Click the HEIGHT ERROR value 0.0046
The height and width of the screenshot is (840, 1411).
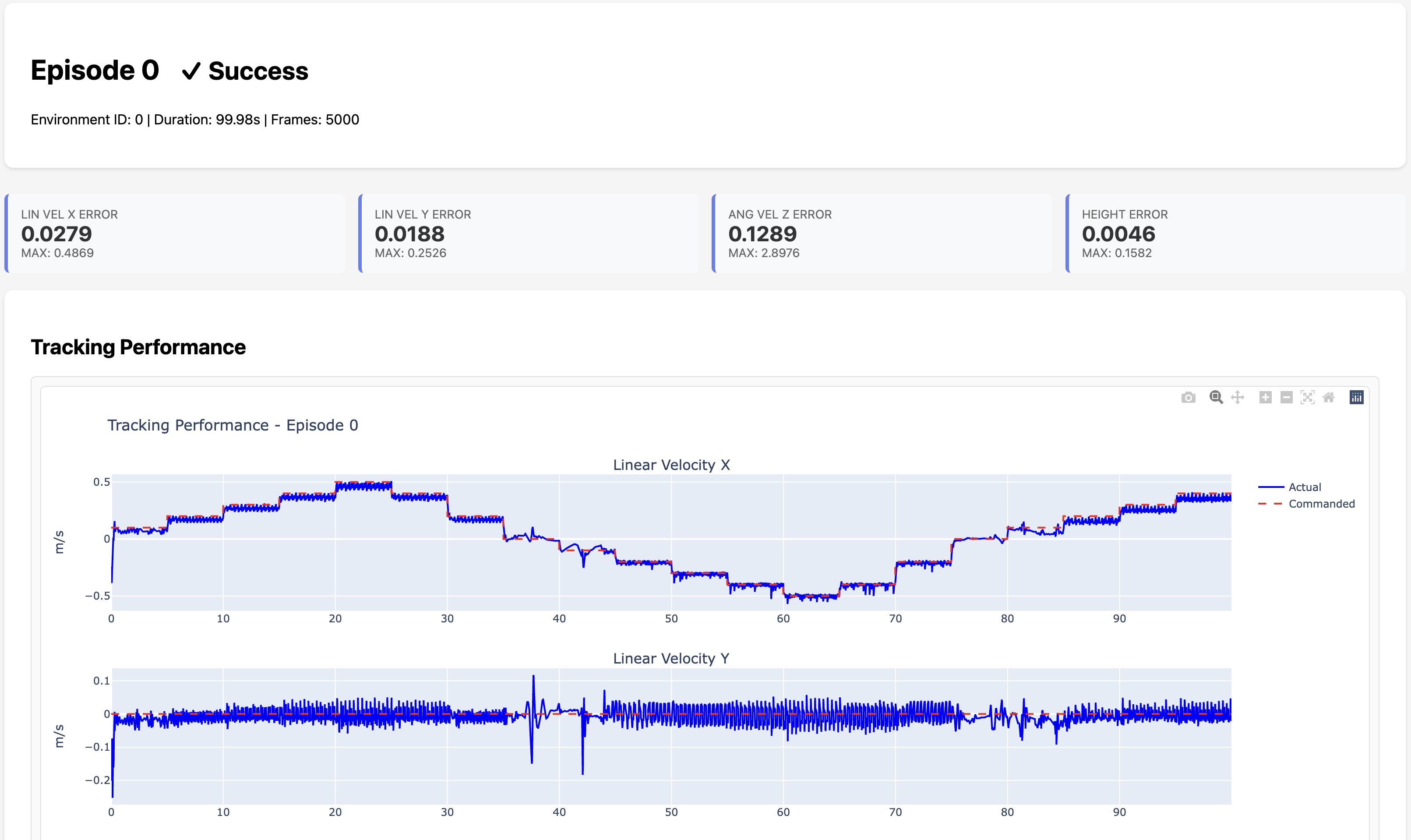click(x=1118, y=234)
